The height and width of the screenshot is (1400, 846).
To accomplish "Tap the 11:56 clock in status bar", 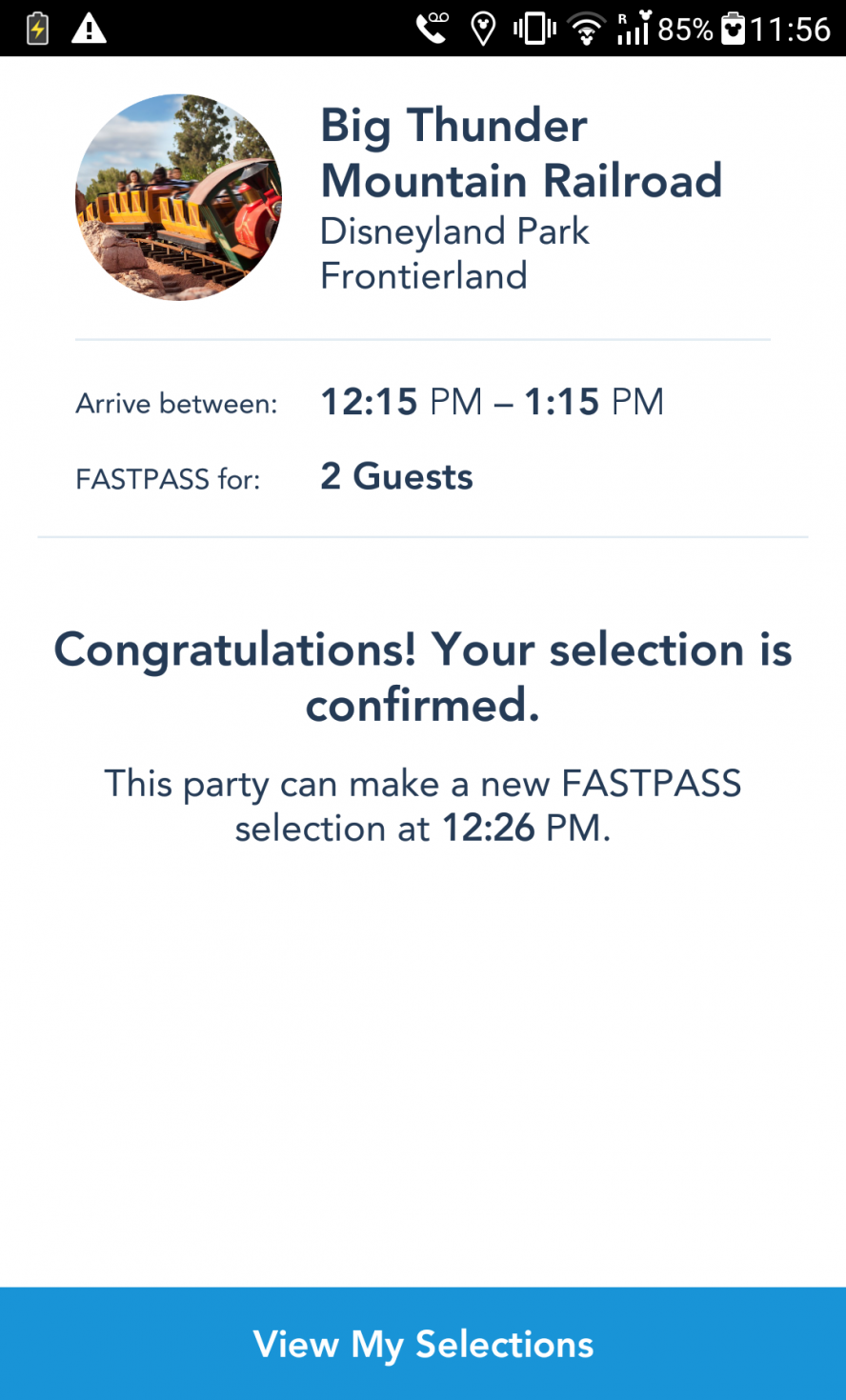I will (791, 30).
